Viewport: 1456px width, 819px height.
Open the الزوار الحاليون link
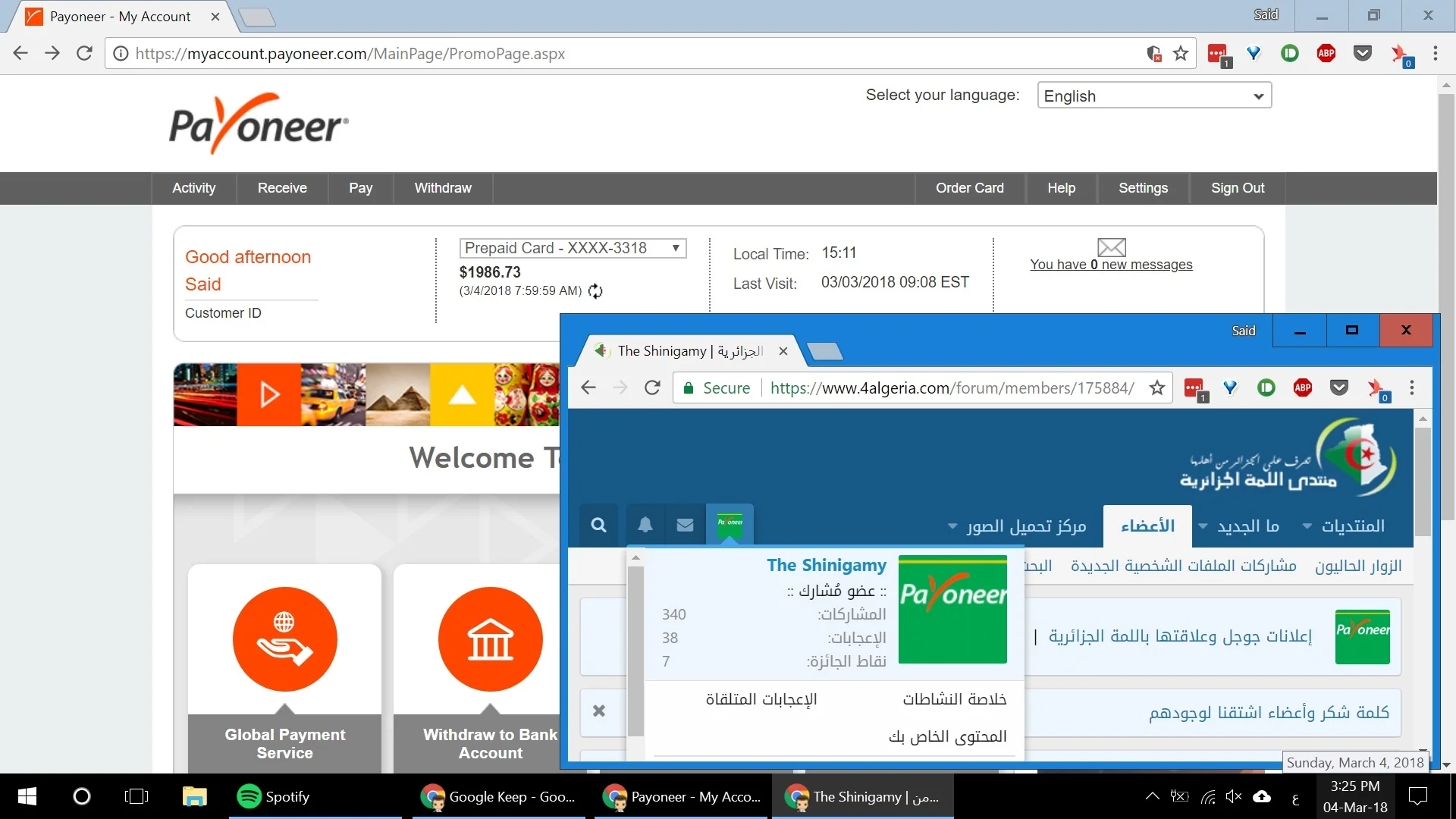(1358, 566)
